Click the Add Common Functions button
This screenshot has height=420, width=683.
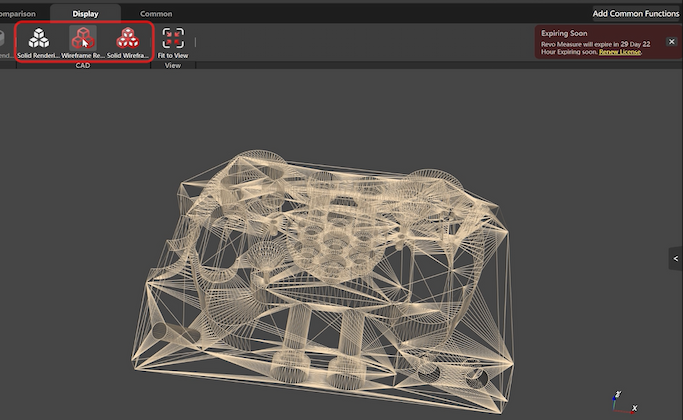click(634, 14)
